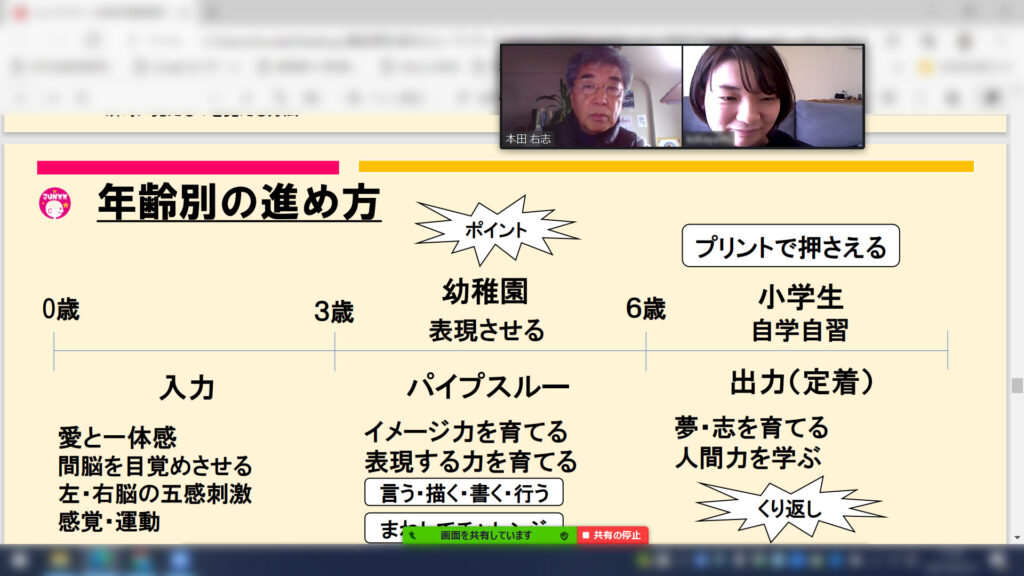Click the 6歳 timeline marker
This screenshot has width=1024, height=576.
click(645, 310)
